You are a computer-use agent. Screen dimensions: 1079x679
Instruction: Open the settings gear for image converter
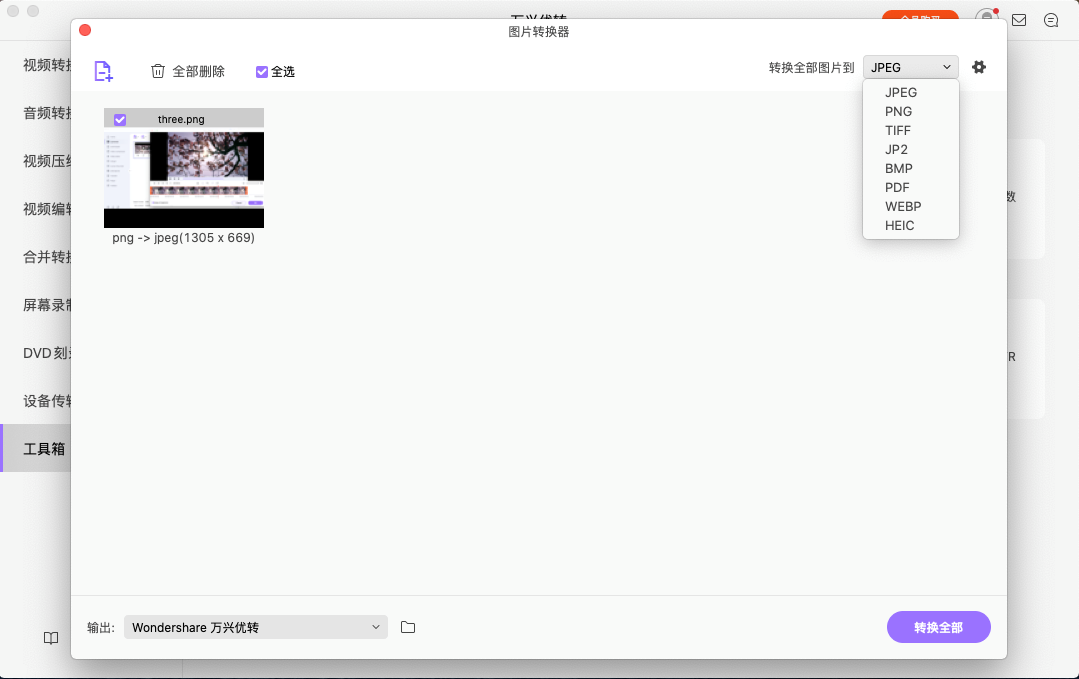coord(978,67)
